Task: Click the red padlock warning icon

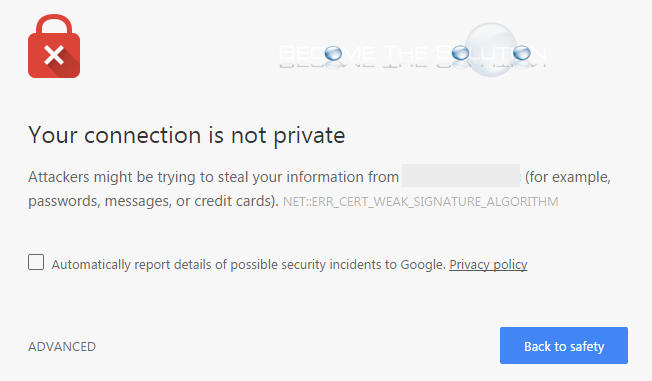Action: pyautogui.click(x=54, y=46)
